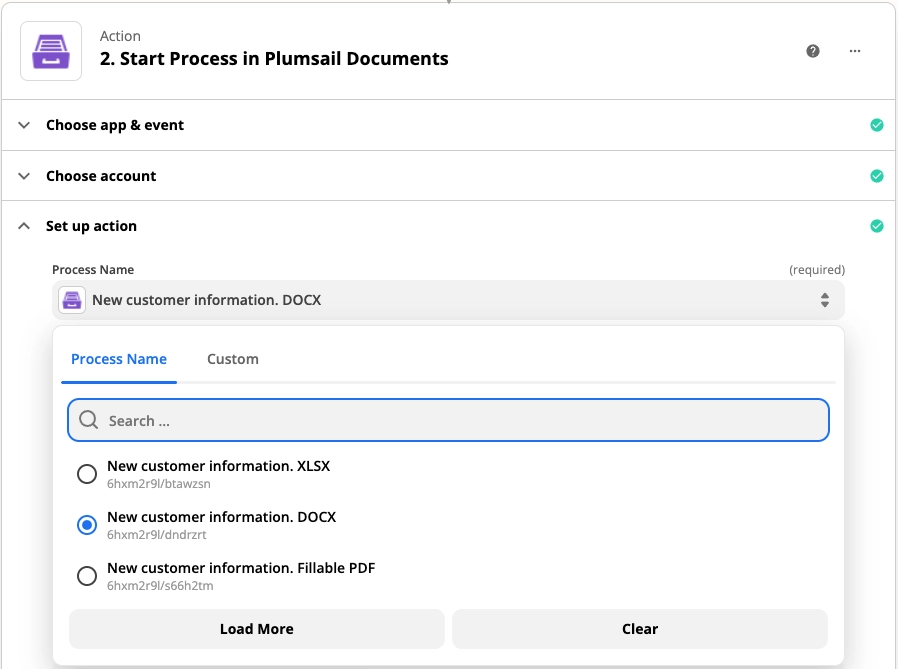
Task: Switch to the Custom tab
Action: (233, 359)
